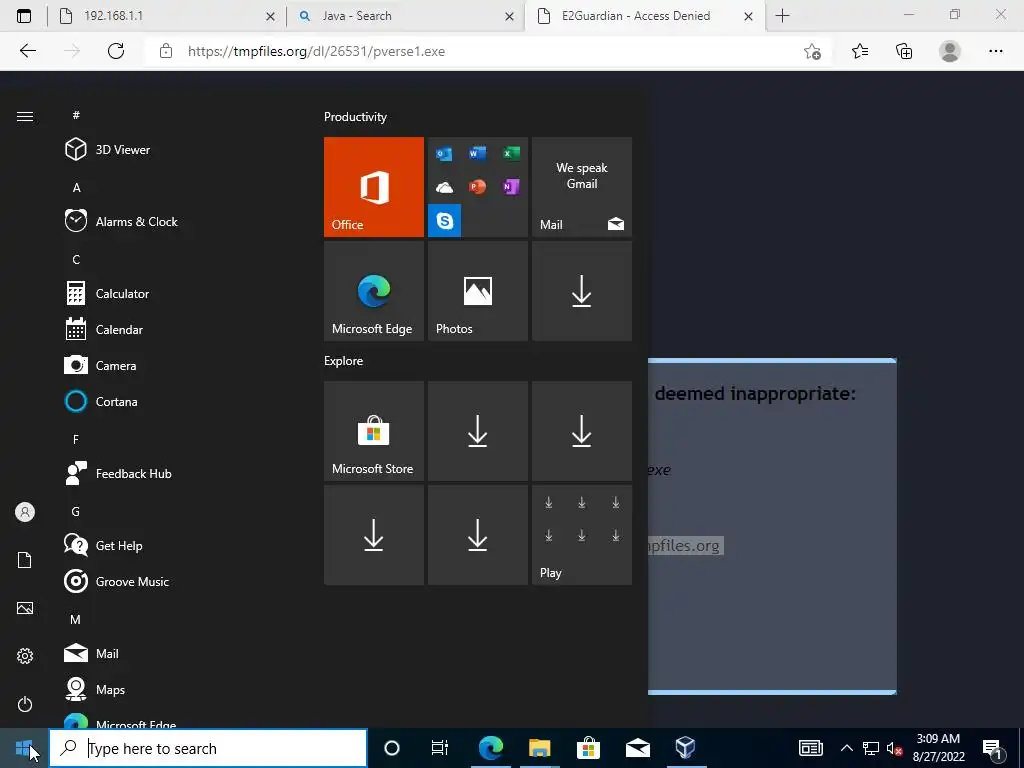This screenshot has height=768, width=1024.
Task: Click the browser Back button
Action: click(x=27, y=51)
